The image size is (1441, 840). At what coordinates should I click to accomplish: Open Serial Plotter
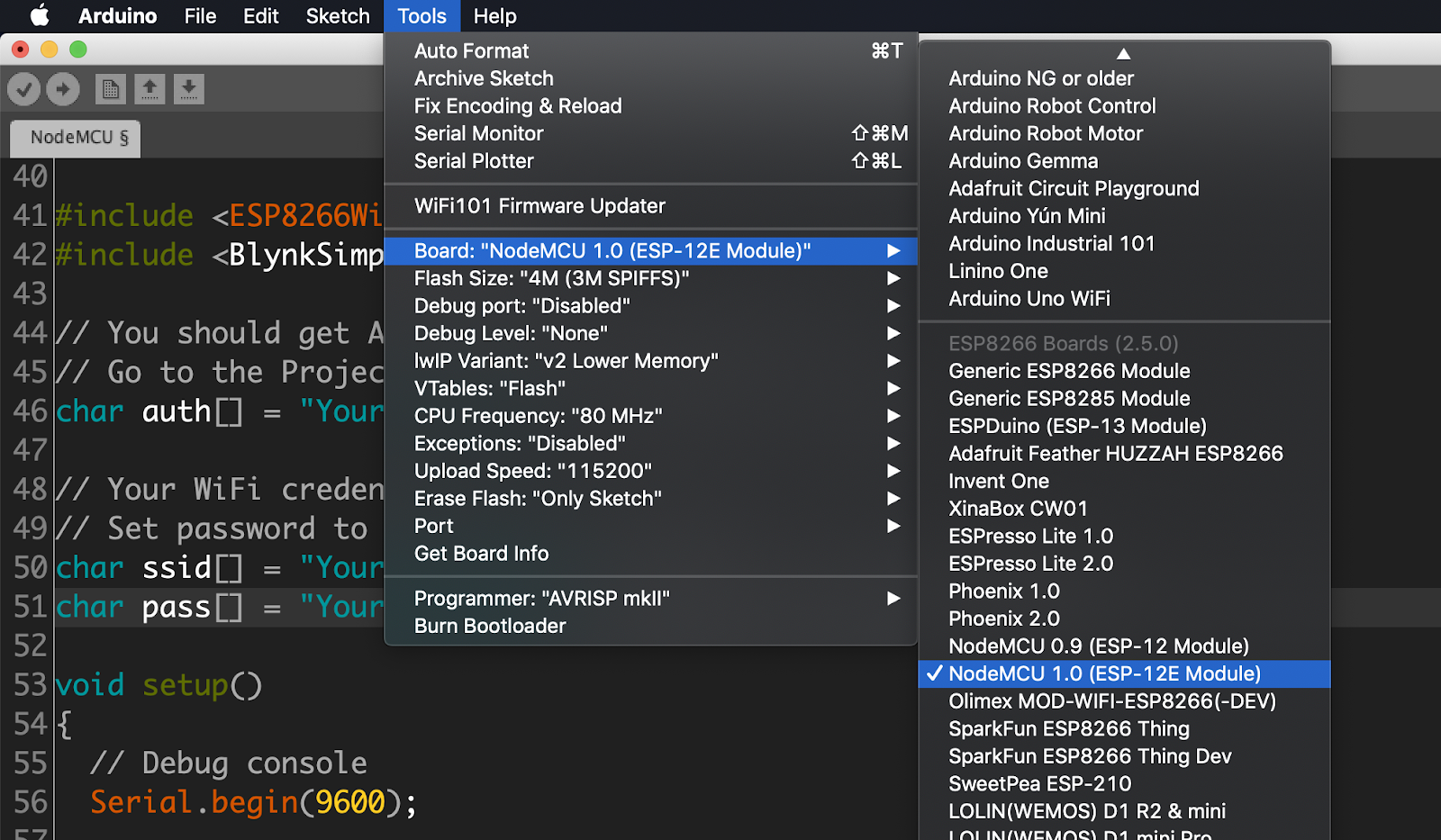[650, 161]
